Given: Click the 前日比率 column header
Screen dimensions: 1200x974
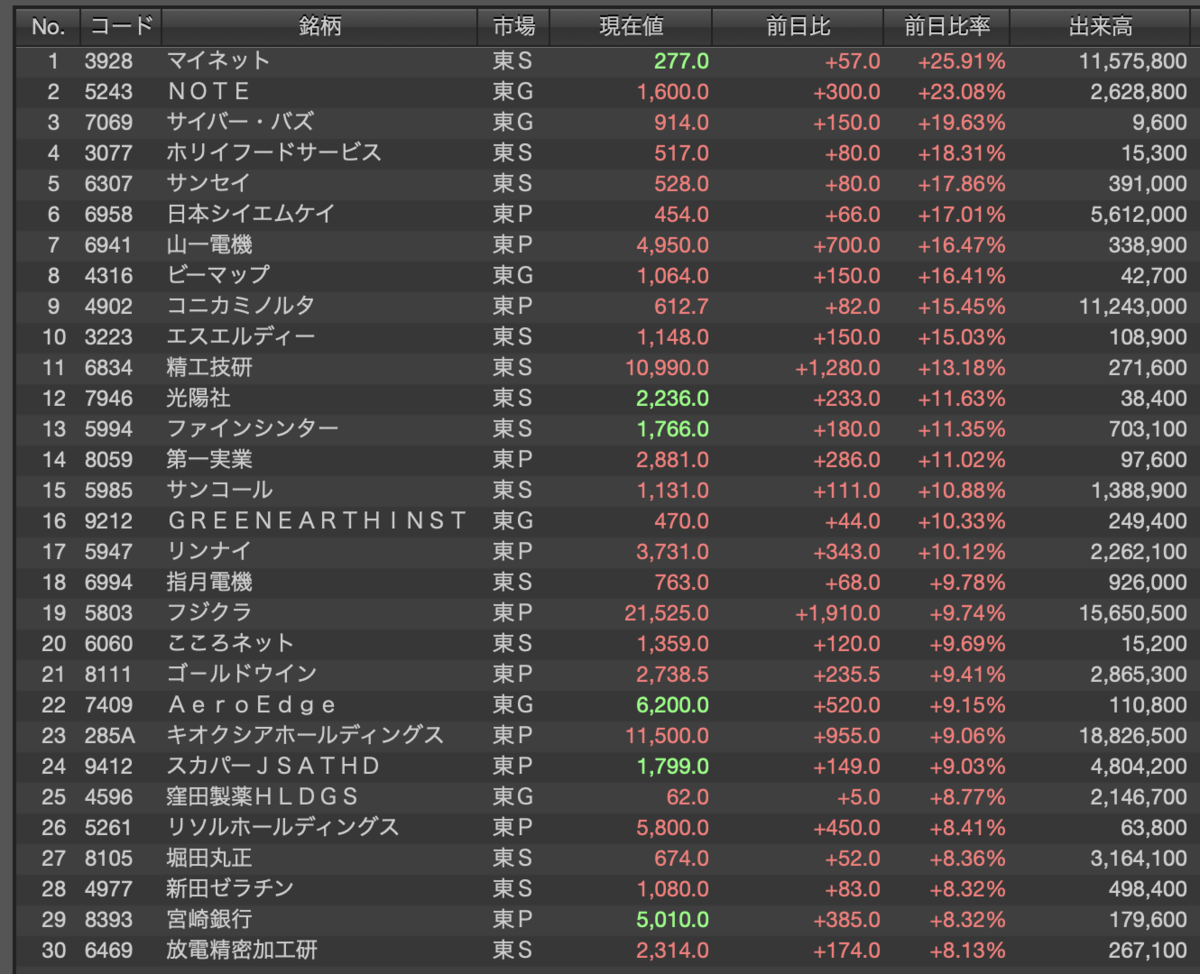Looking at the screenshot, I should (x=947, y=27).
